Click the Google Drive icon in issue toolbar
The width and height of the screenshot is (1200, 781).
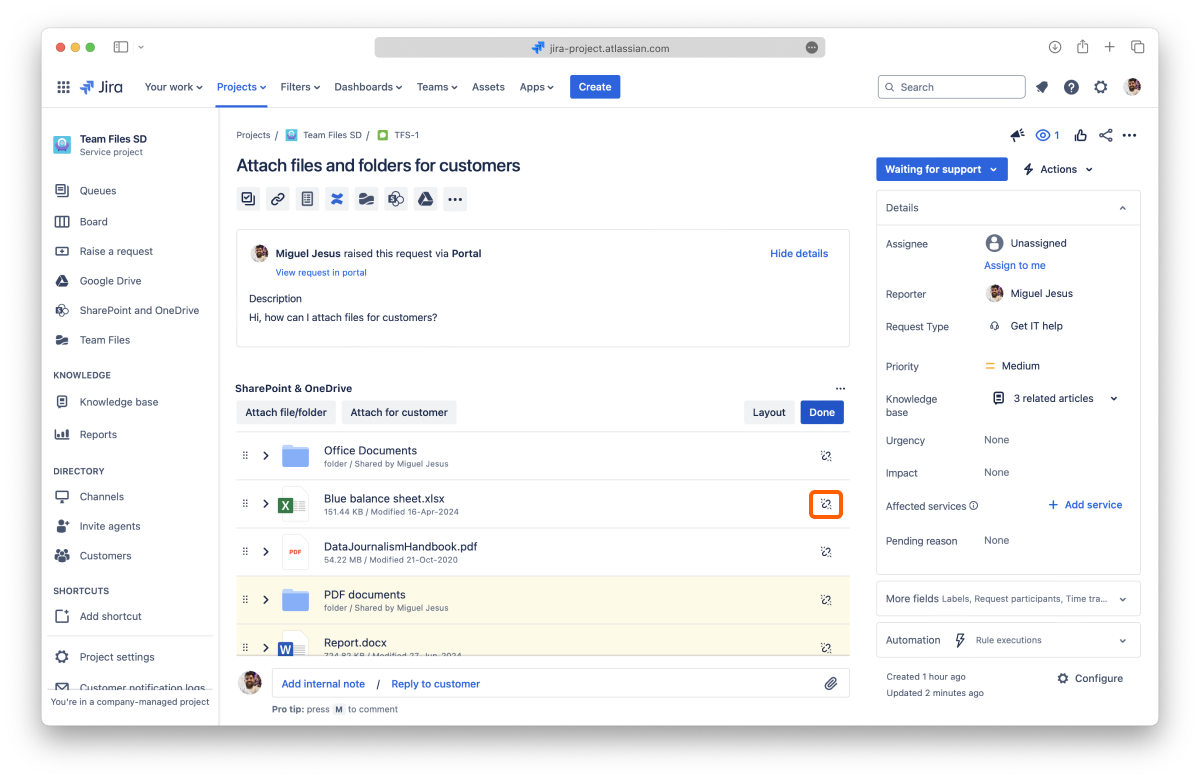[x=425, y=199]
